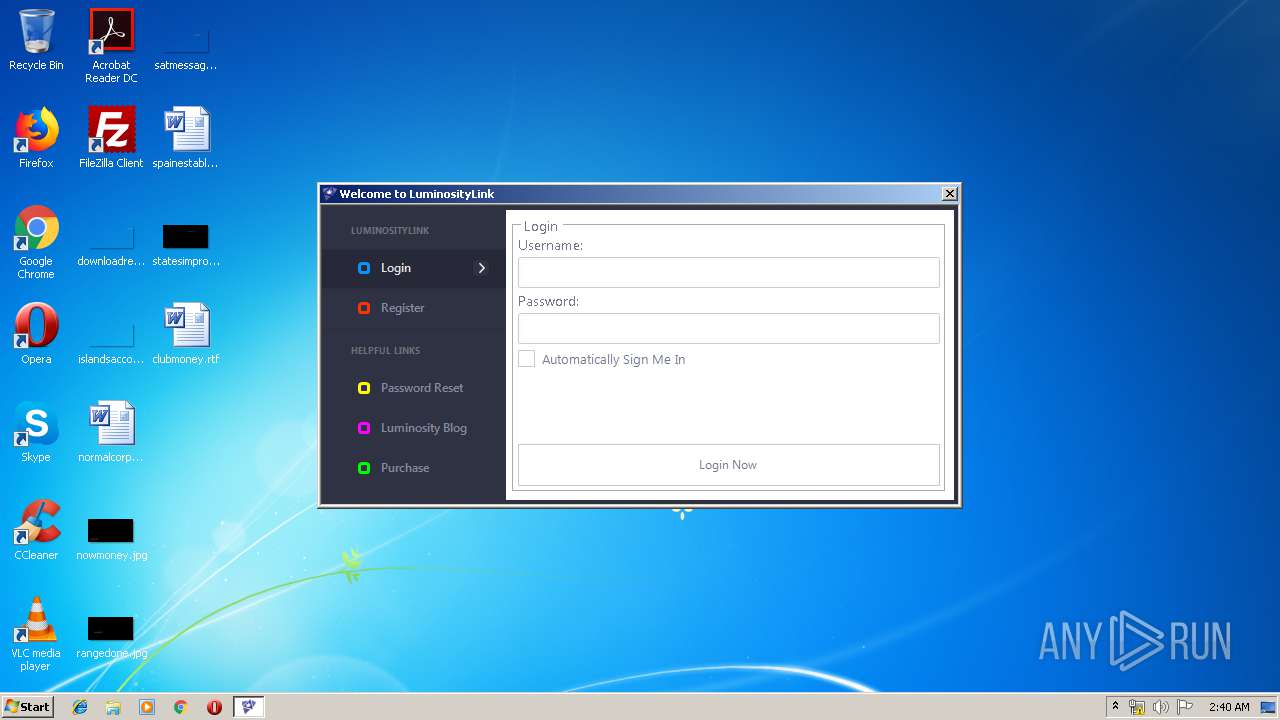Screen dimensions: 1280x720
Task: Select the nowmoney.jpg file icon
Action: tap(111, 538)
